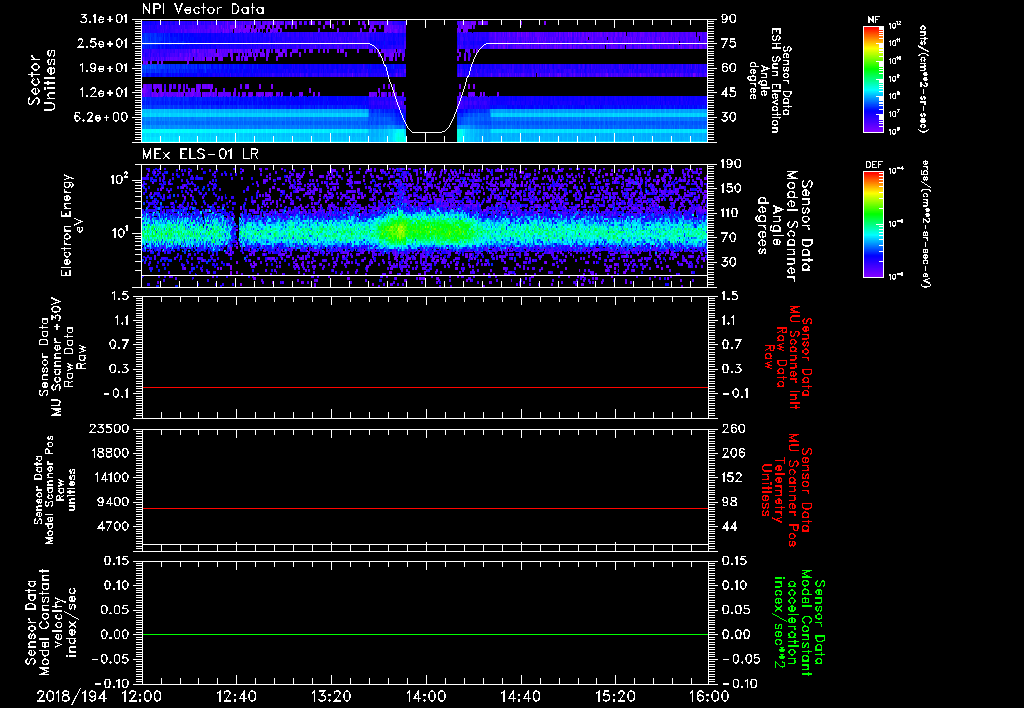The height and width of the screenshot is (708, 1024).
Task: Click the red line in Scanner Pos panel
Action: [425, 508]
